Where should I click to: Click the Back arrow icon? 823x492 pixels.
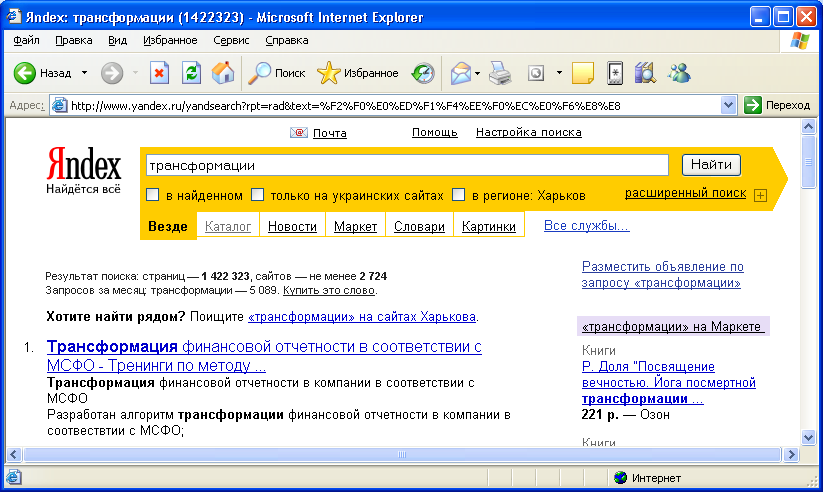point(24,73)
